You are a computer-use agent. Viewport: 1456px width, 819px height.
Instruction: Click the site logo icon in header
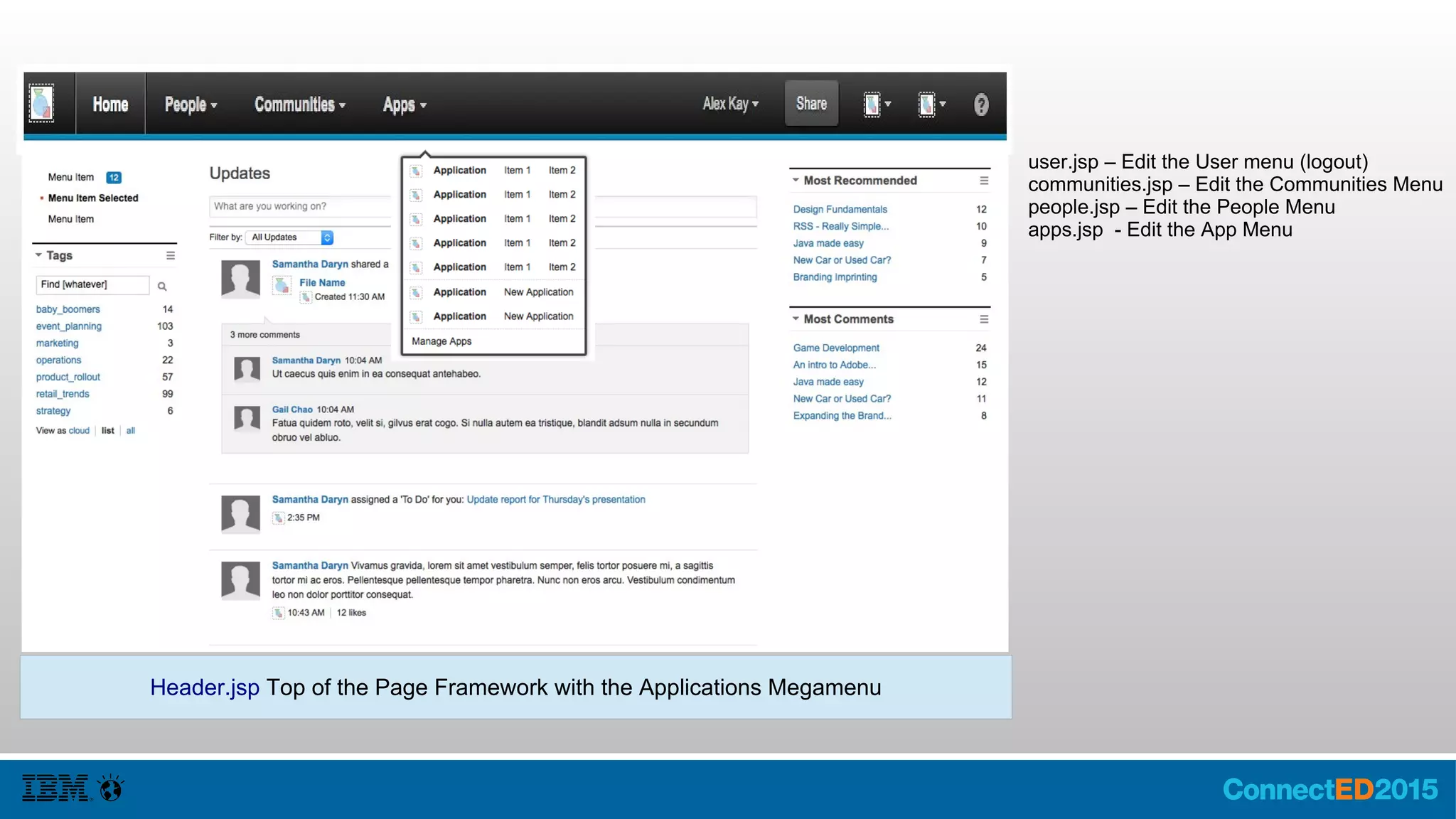pos(41,104)
